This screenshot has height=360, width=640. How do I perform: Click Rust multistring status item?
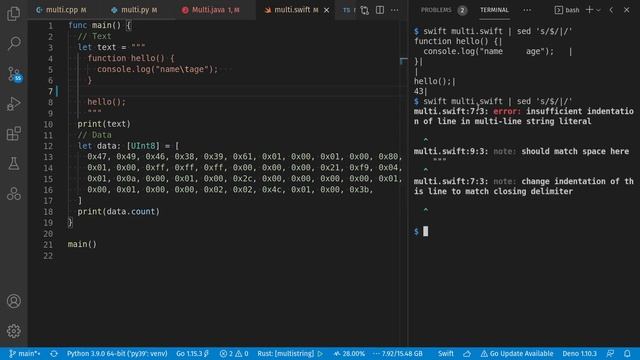tap(286, 353)
